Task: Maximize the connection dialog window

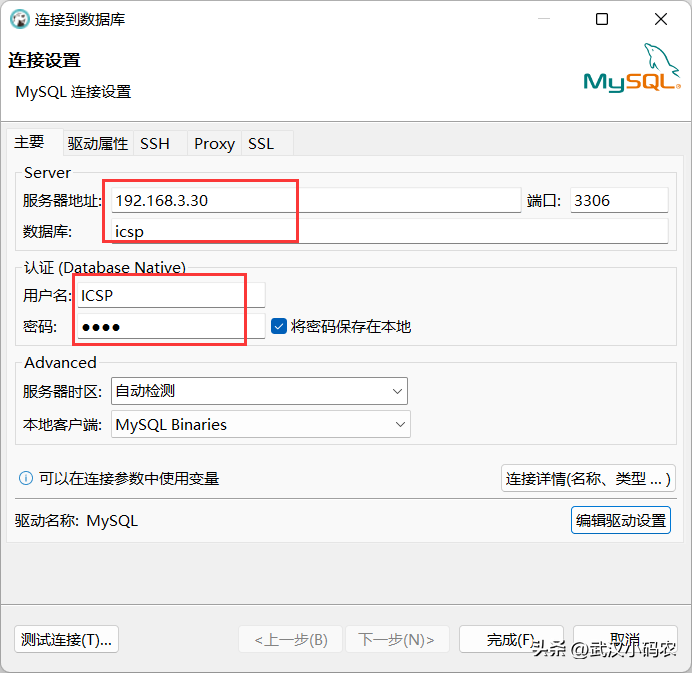Action: 602,20
